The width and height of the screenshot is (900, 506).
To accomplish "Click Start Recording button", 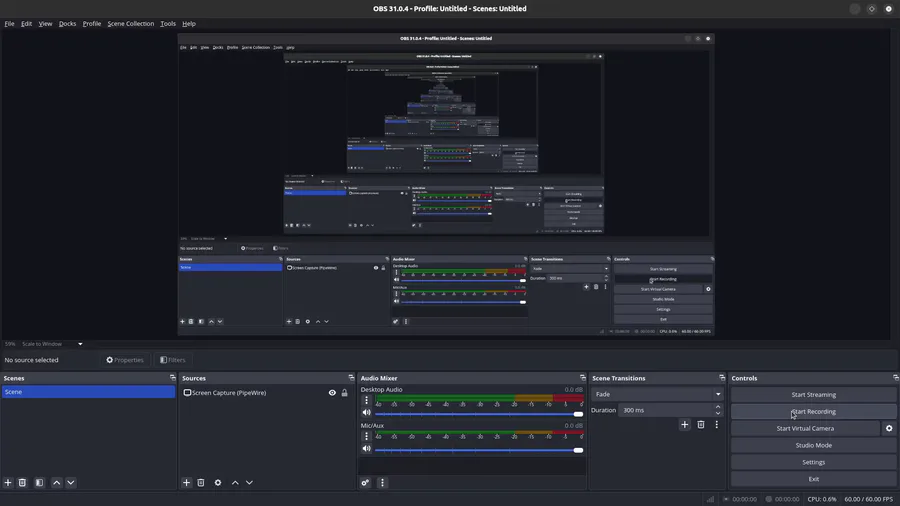I will pyautogui.click(x=813, y=411).
